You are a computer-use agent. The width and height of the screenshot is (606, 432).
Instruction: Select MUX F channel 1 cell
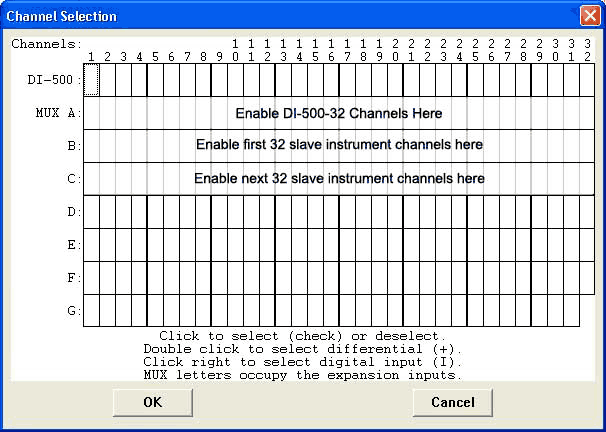92,278
